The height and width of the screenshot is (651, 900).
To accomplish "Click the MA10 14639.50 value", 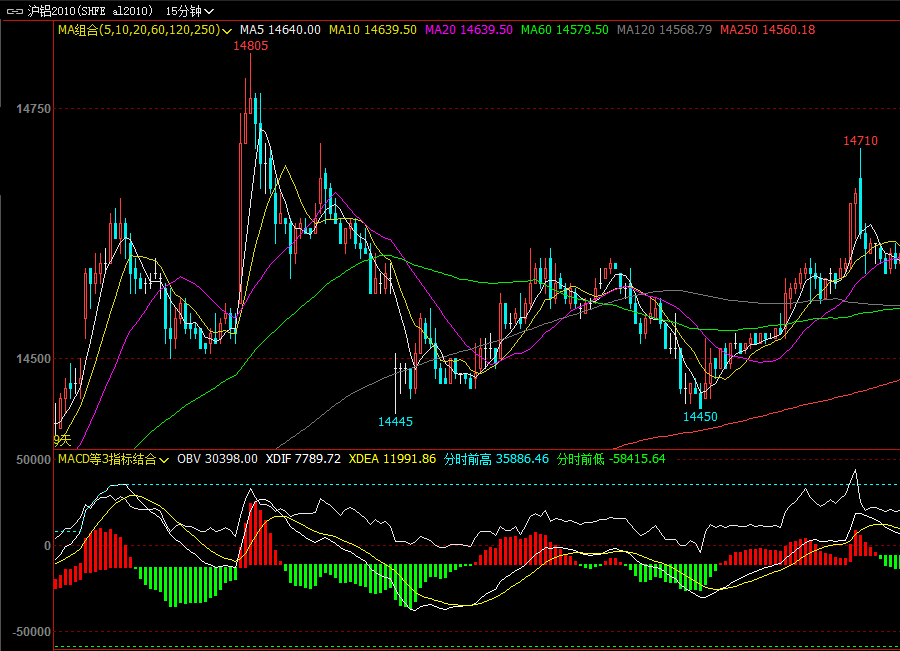I will tap(373, 30).
